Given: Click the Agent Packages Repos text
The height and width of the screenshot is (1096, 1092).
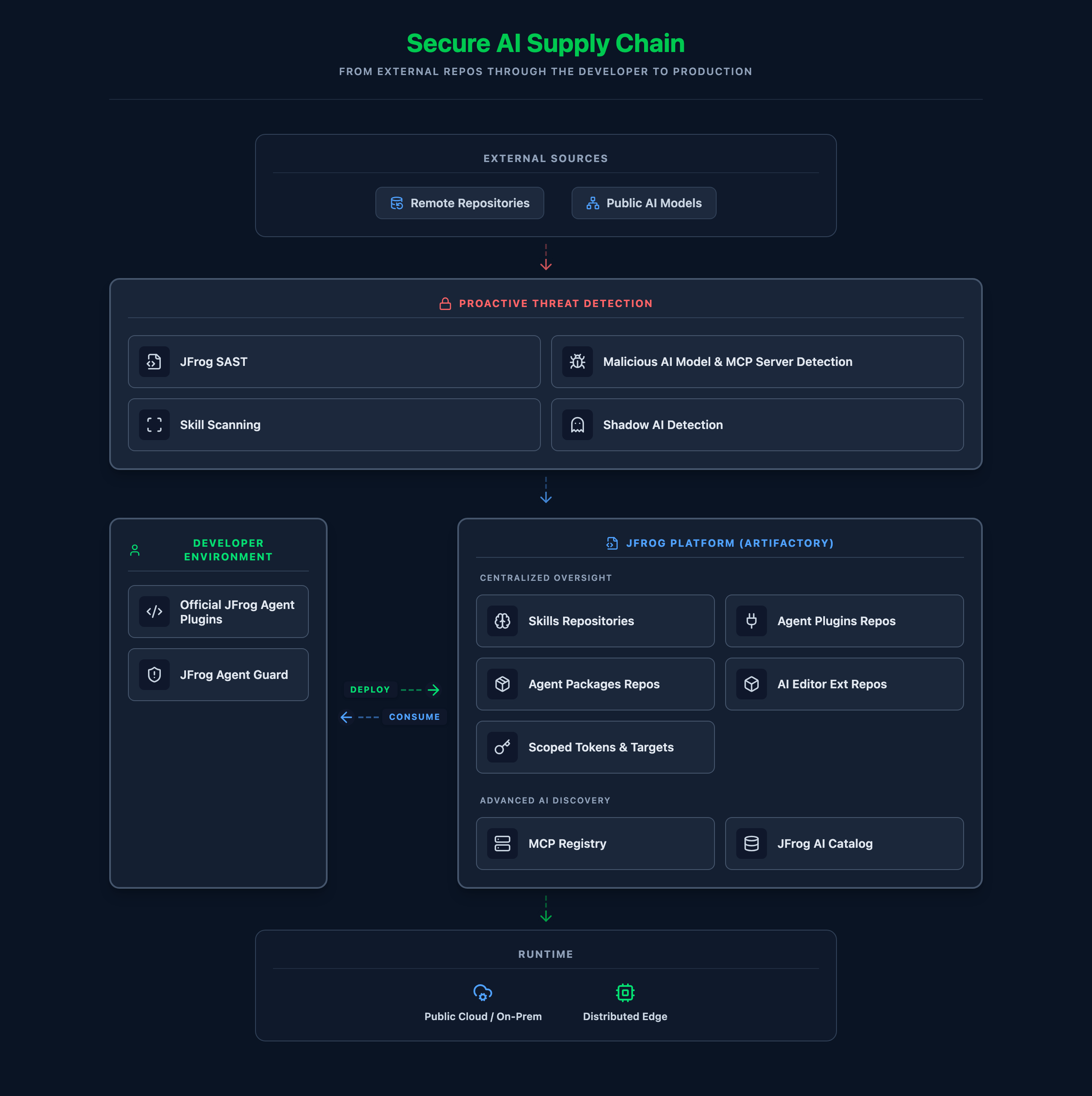Looking at the screenshot, I should [594, 684].
